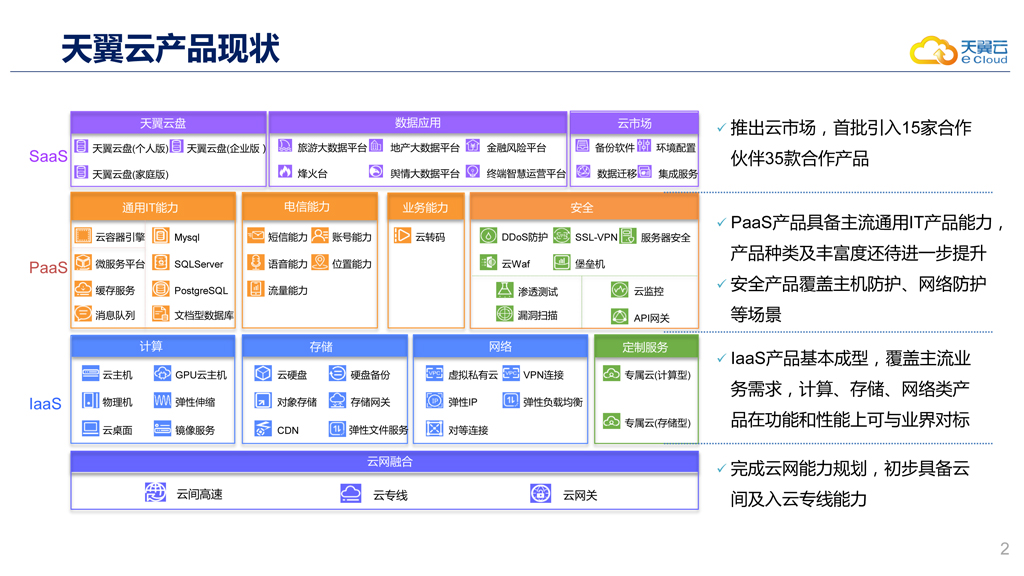This screenshot has width=1024, height=576.
Task: Select the 云市场 section header
Action: [x=635, y=123]
